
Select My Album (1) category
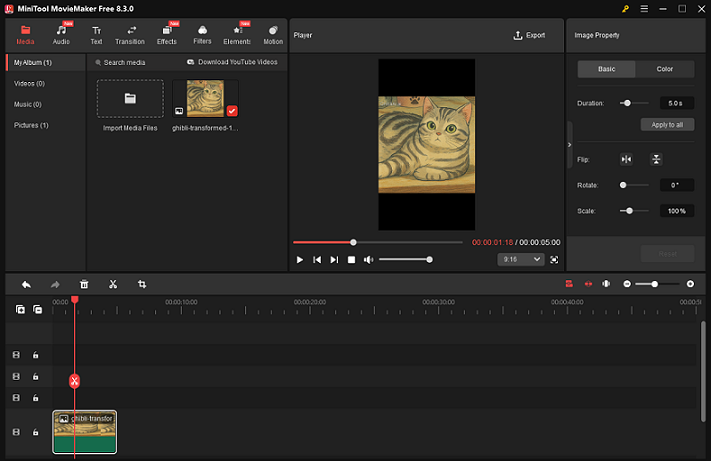(46, 63)
